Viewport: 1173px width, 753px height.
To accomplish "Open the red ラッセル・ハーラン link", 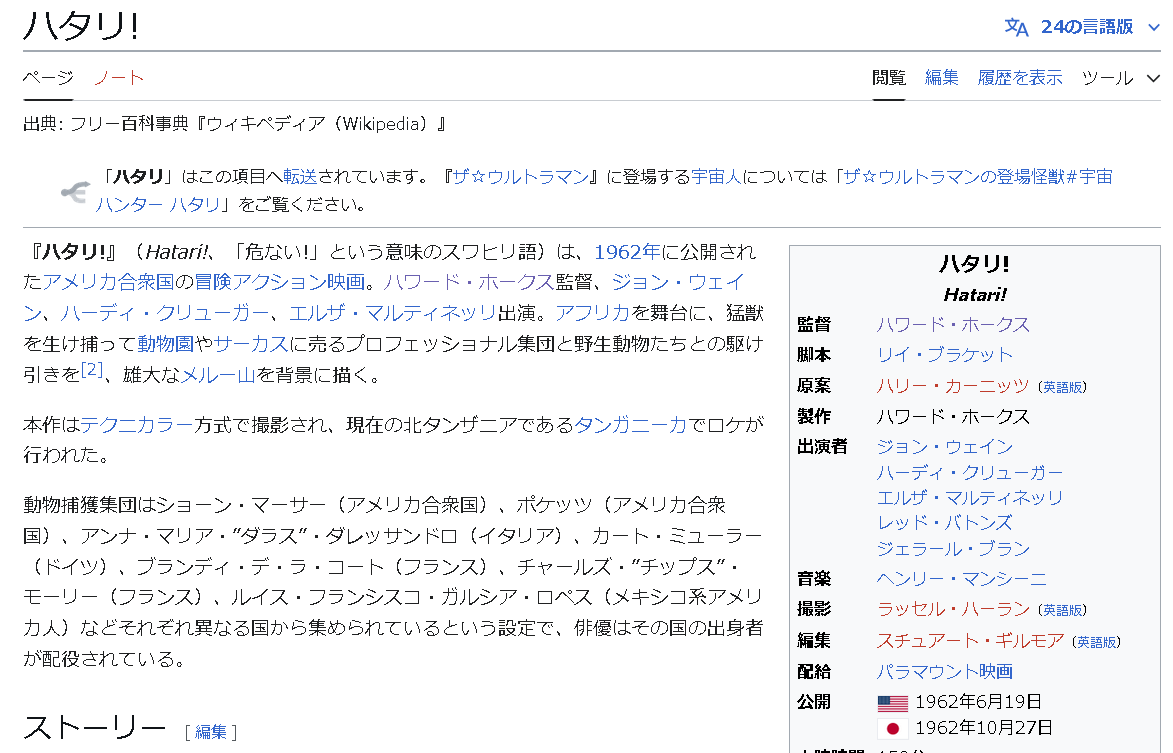I will tap(953, 609).
